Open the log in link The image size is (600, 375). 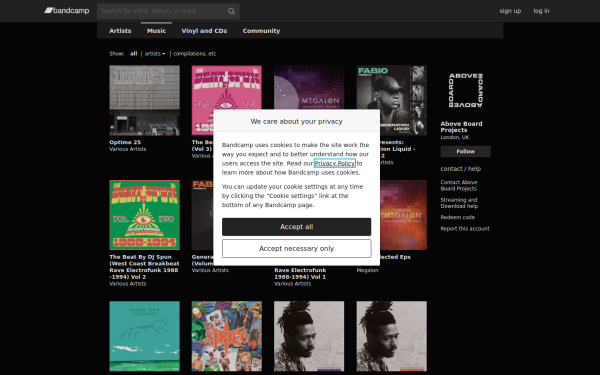click(x=541, y=11)
